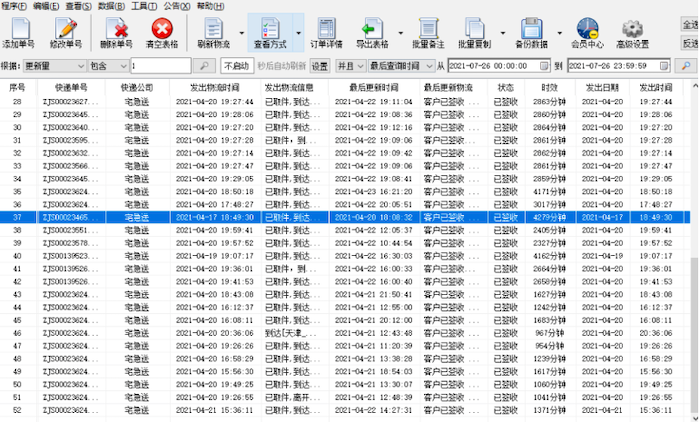Sort by 序号 column header
The height and width of the screenshot is (422, 700).
click(17, 88)
